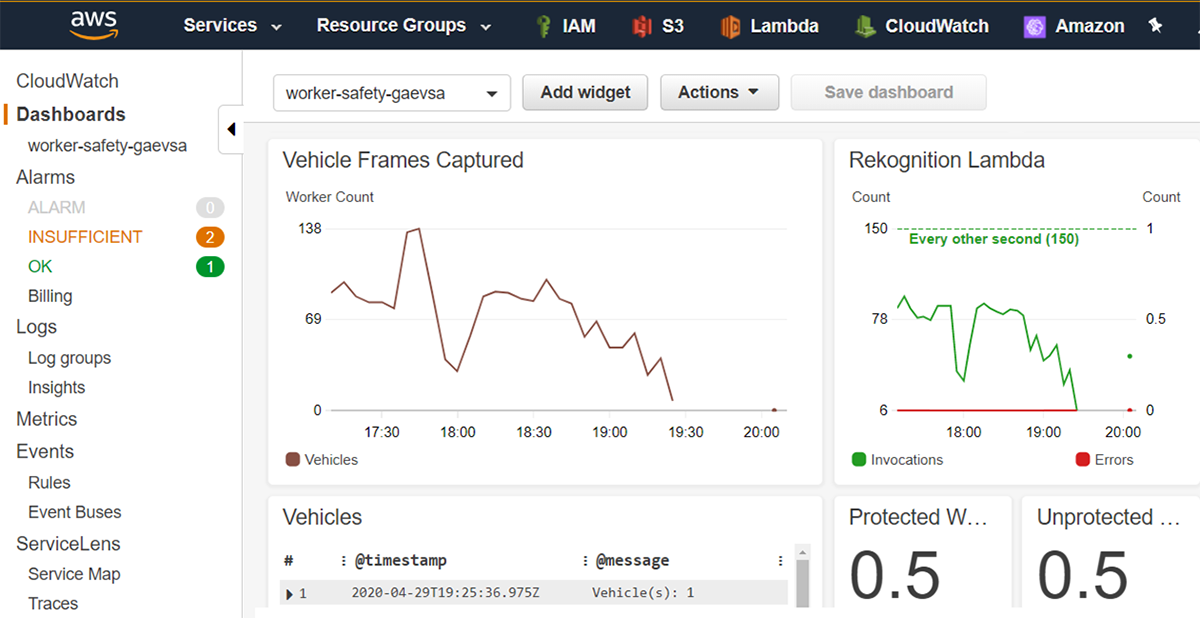Open Insights in the sidebar
The height and width of the screenshot is (618, 1200).
[56, 388]
